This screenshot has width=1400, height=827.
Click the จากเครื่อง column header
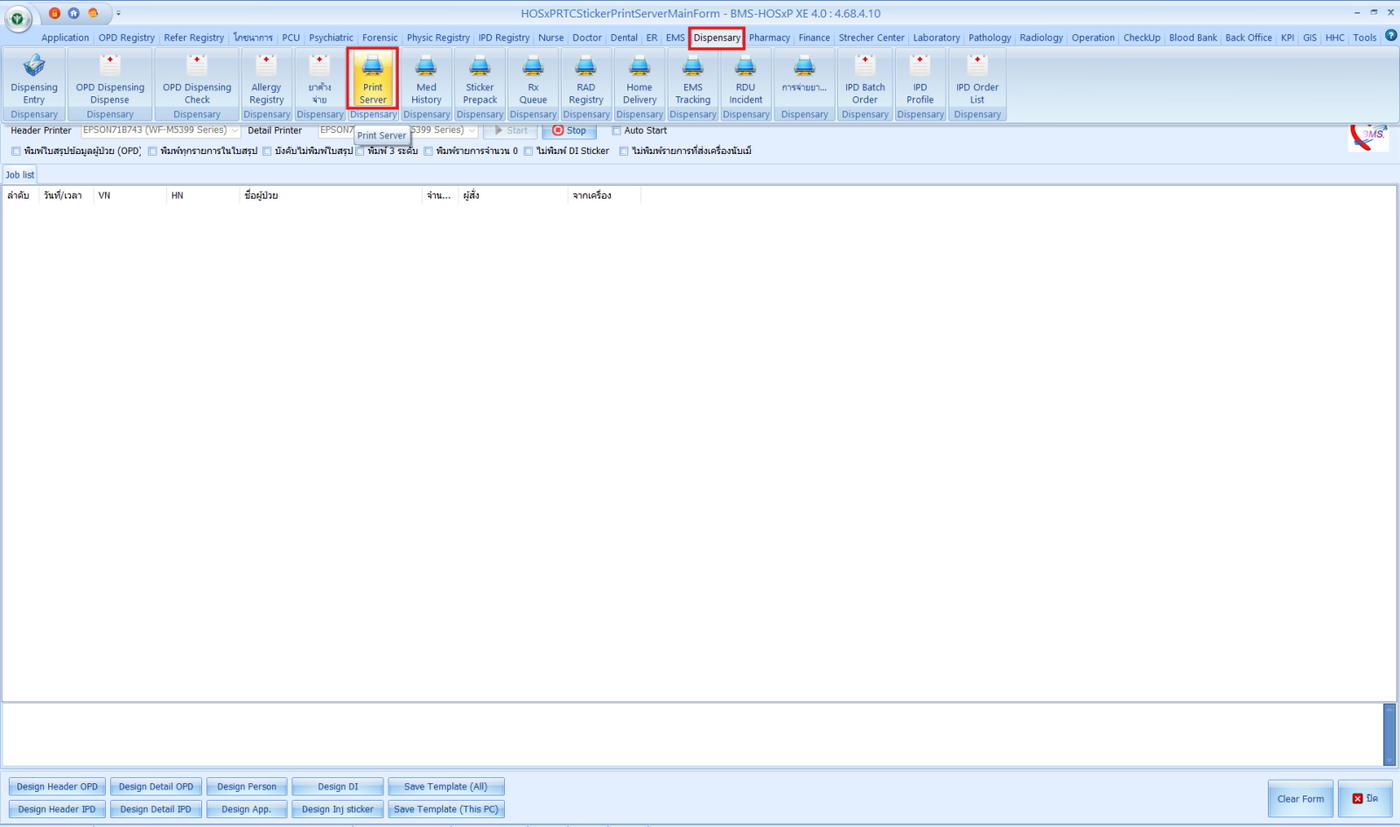[604, 196]
